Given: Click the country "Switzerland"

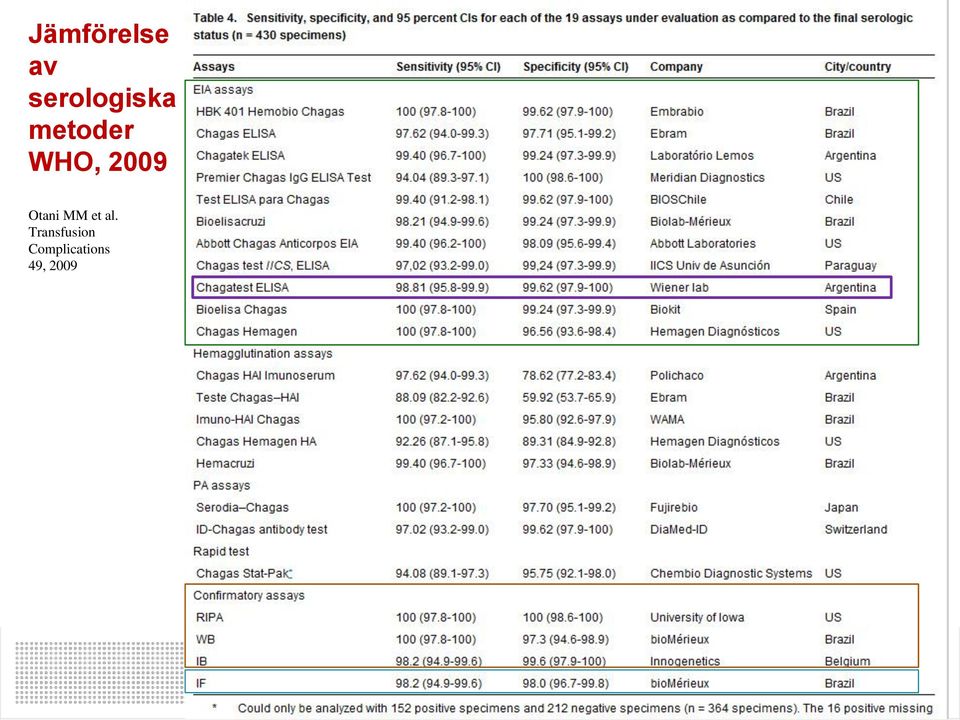Looking at the screenshot, I should (x=856, y=530).
